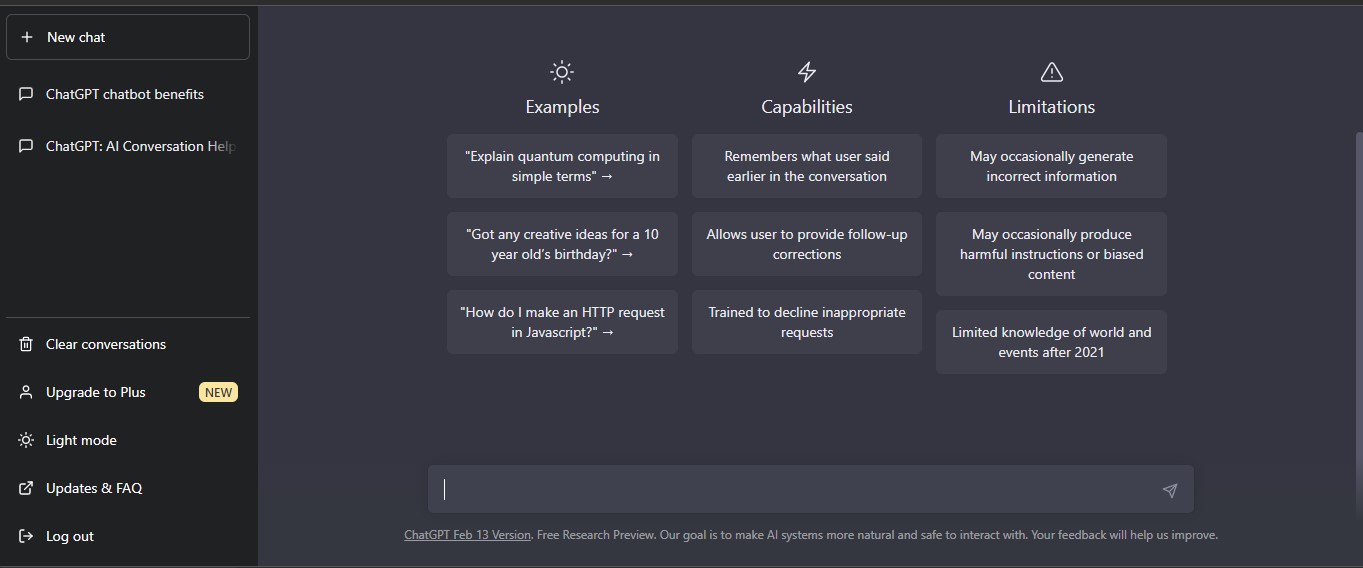The width and height of the screenshot is (1363, 568).
Task: Click the trash icon for Clear conversations
Action: pos(26,344)
